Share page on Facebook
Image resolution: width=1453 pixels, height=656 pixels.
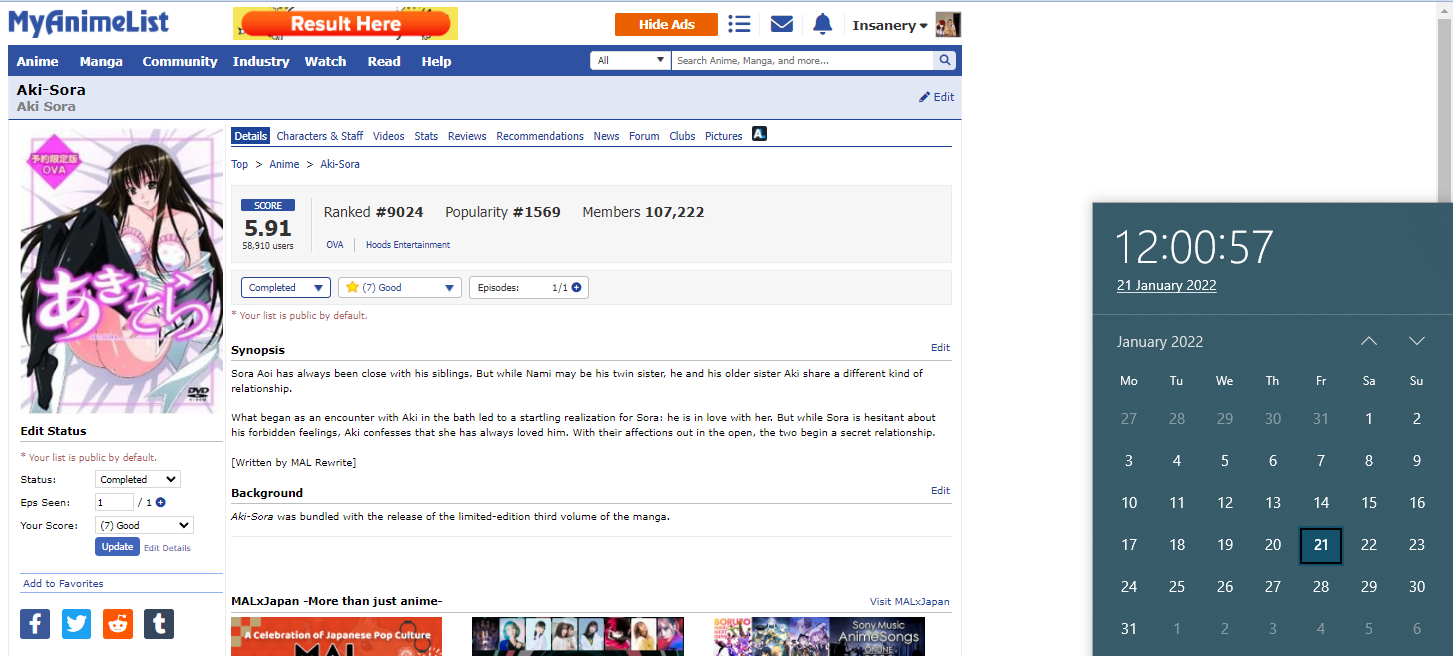pos(35,624)
